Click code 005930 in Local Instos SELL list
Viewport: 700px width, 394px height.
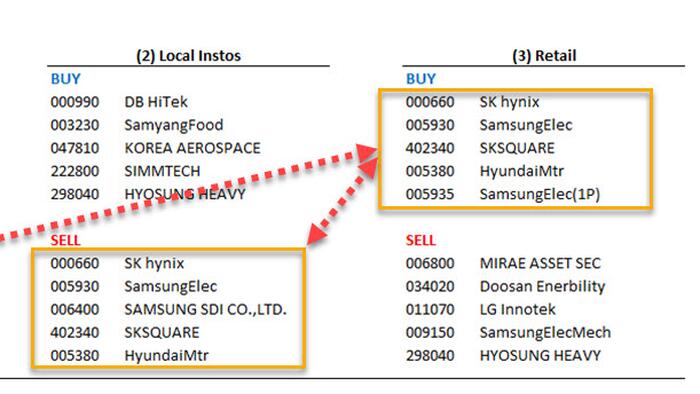[x=75, y=287]
